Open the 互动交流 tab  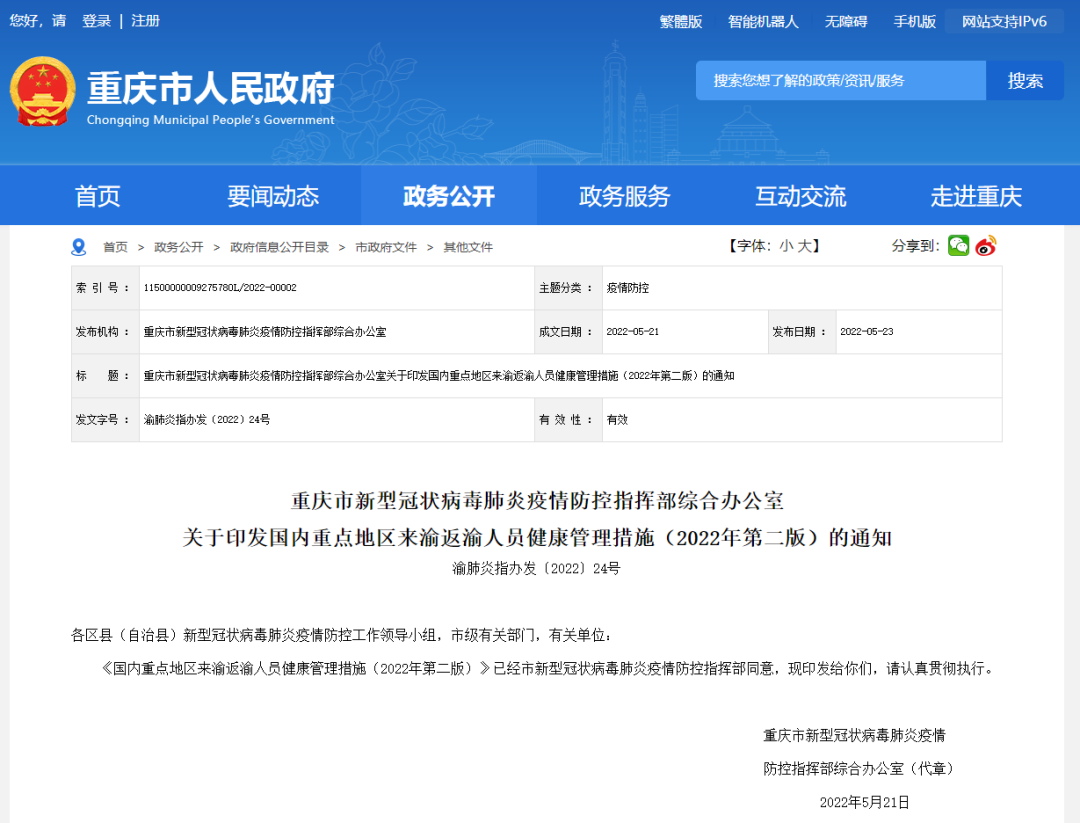click(800, 196)
